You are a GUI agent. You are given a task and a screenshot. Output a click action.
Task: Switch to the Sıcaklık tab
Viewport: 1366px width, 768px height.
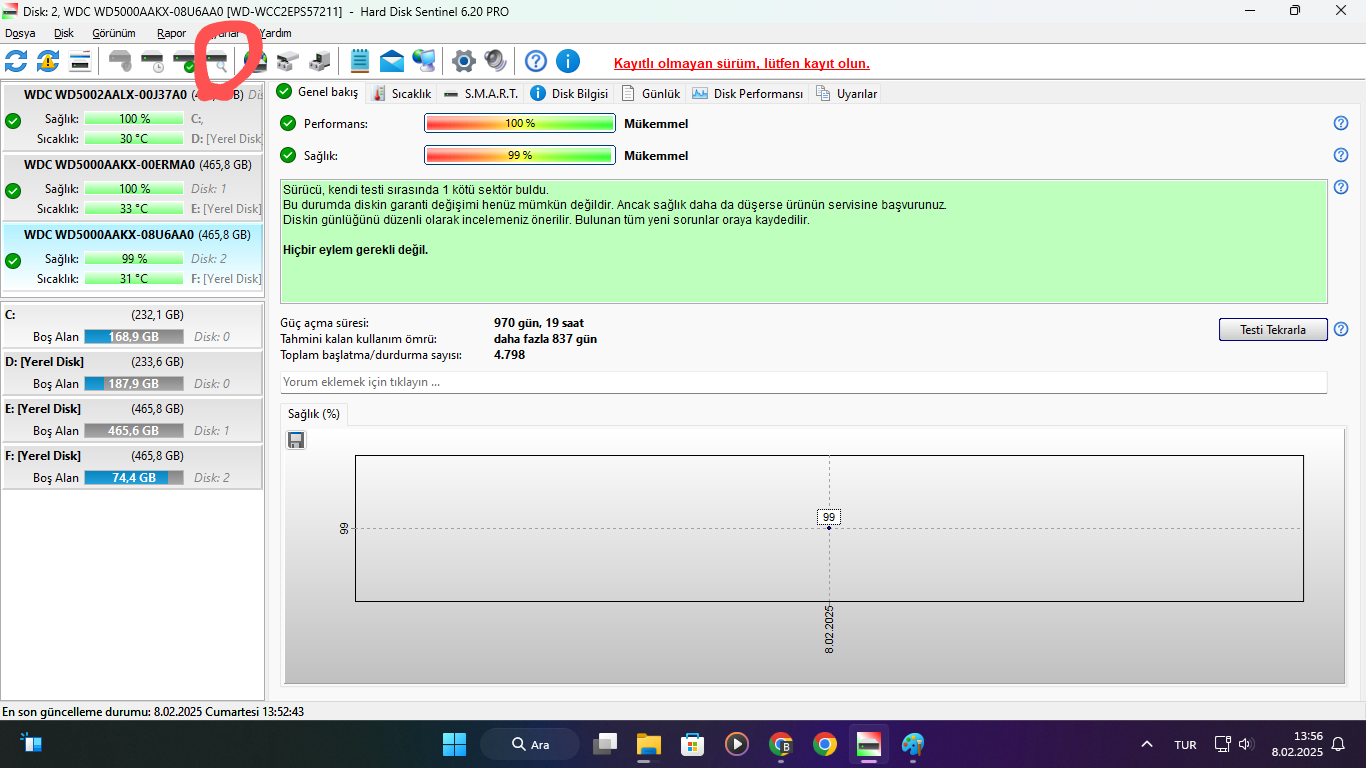401,93
